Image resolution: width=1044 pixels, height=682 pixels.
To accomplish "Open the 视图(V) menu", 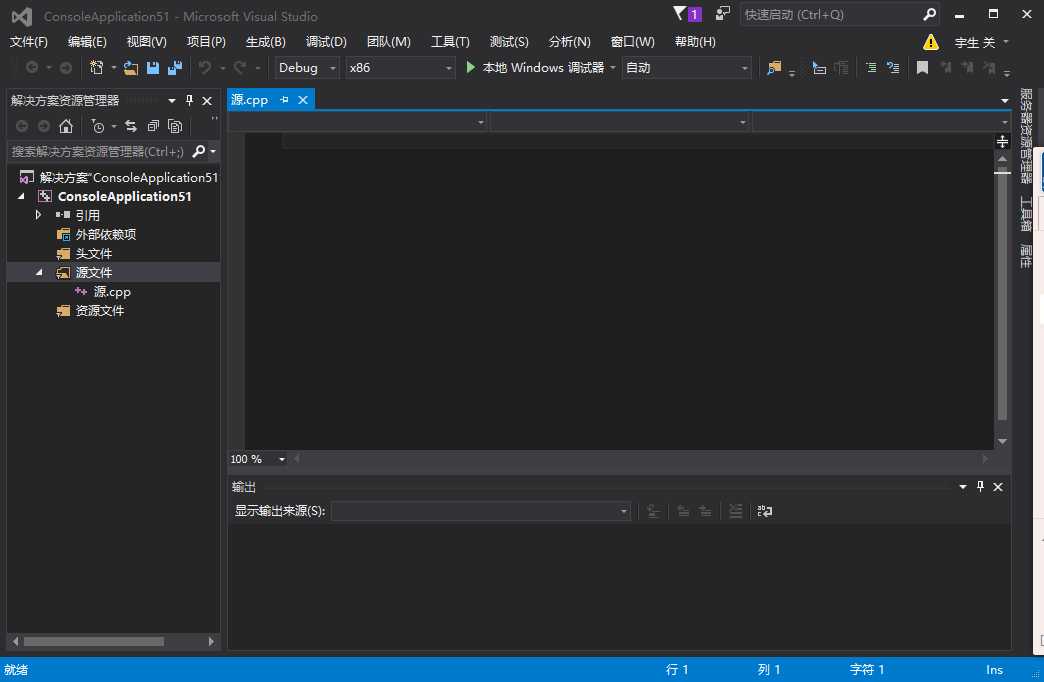I will (x=146, y=42).
